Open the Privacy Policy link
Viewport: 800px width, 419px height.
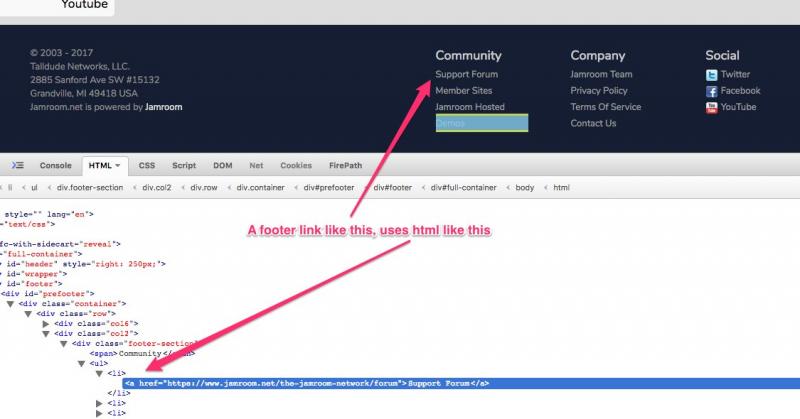(598, 90)
